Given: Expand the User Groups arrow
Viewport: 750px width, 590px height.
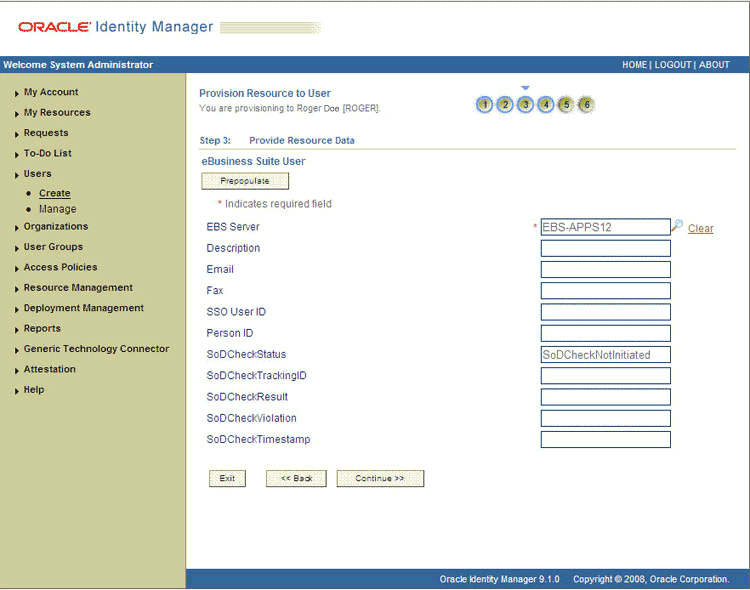Looking at the screenshot, I should click(x=17, y=248).
